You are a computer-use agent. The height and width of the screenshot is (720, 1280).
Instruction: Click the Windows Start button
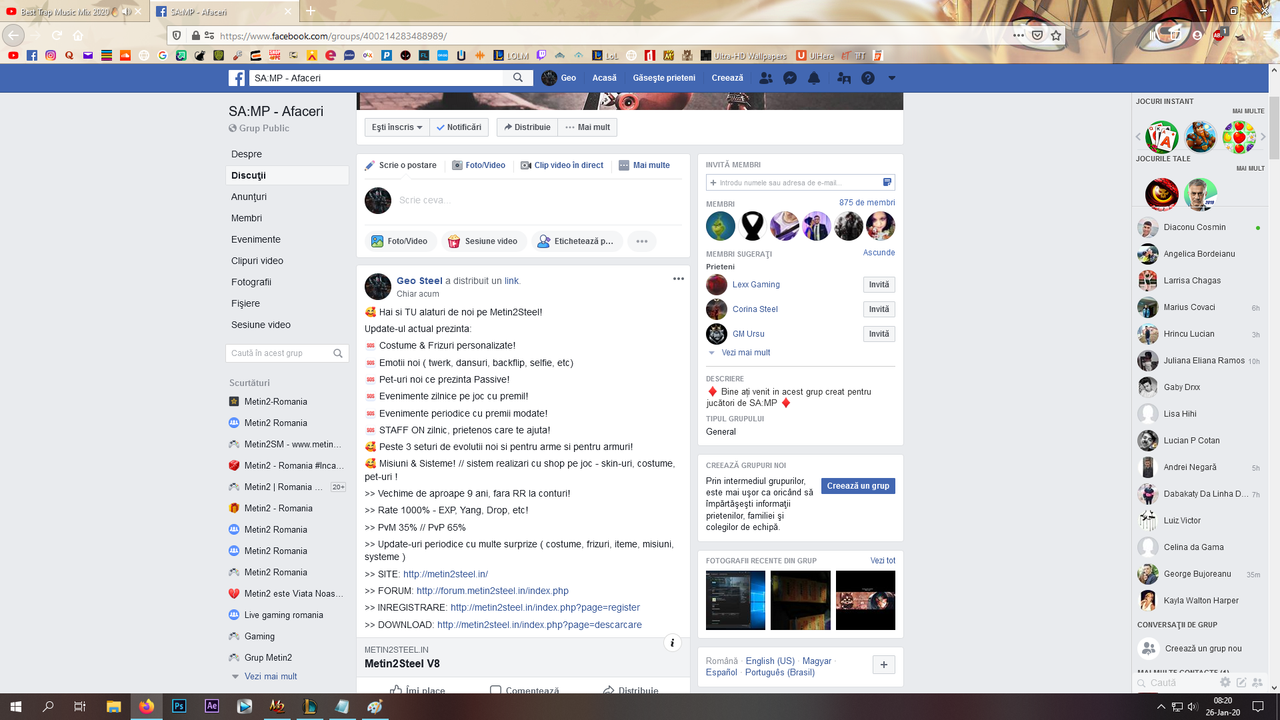pos(15,706)
